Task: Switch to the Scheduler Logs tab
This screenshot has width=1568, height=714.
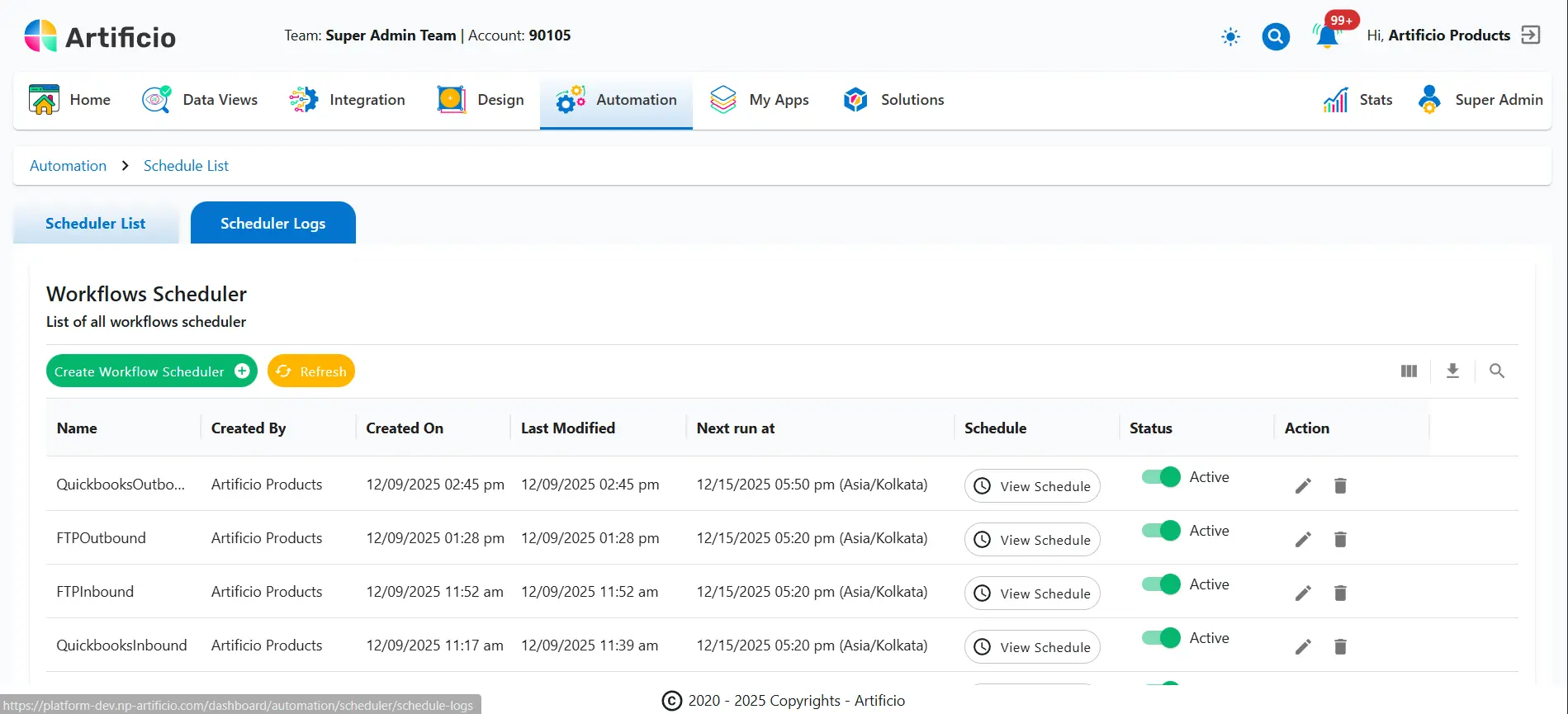Action: (x=272, y=224)
